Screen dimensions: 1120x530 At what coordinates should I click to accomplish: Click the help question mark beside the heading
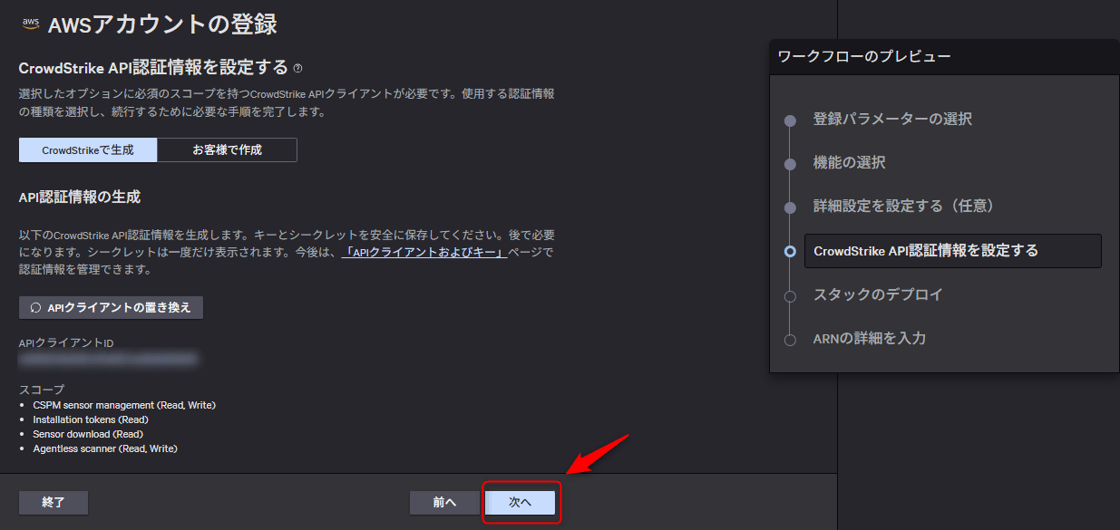click(x=298, y=69)
